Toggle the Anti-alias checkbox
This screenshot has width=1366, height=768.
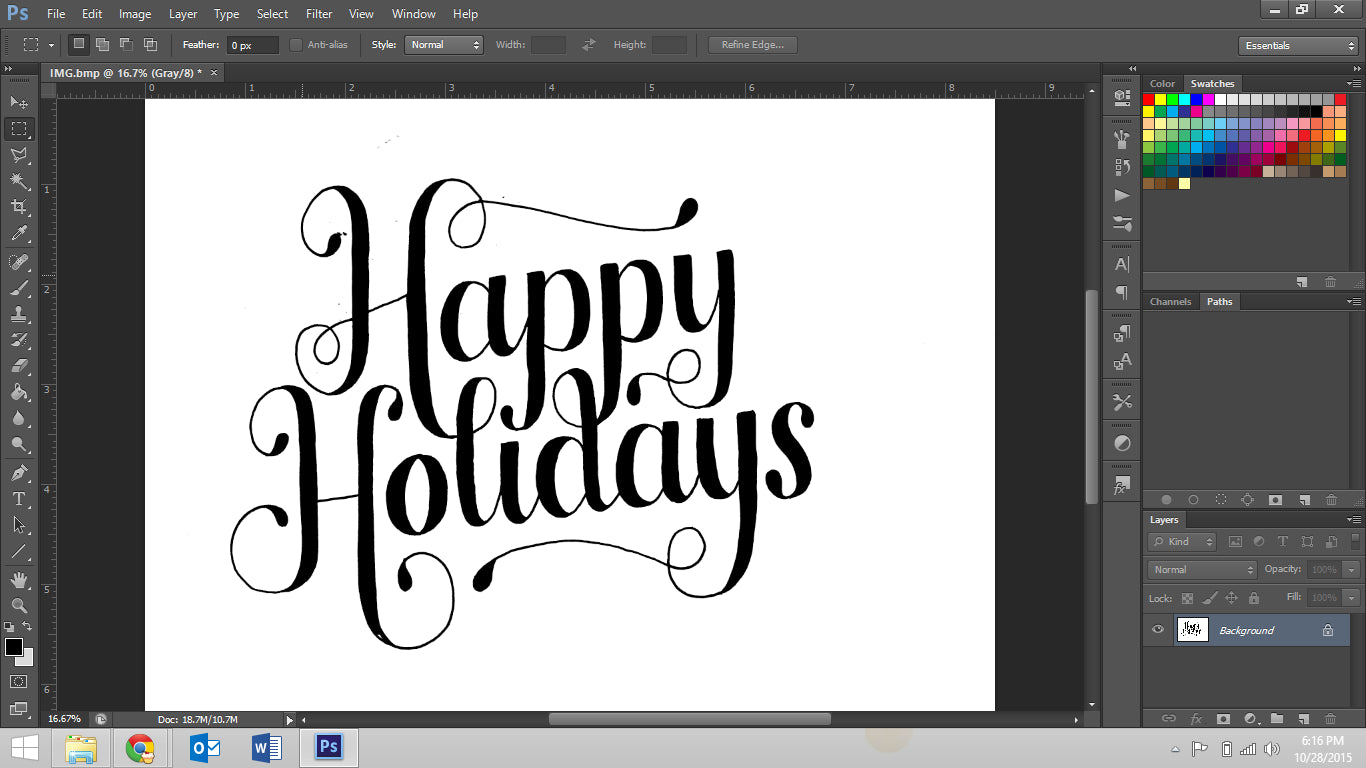[x=296, y=45]
